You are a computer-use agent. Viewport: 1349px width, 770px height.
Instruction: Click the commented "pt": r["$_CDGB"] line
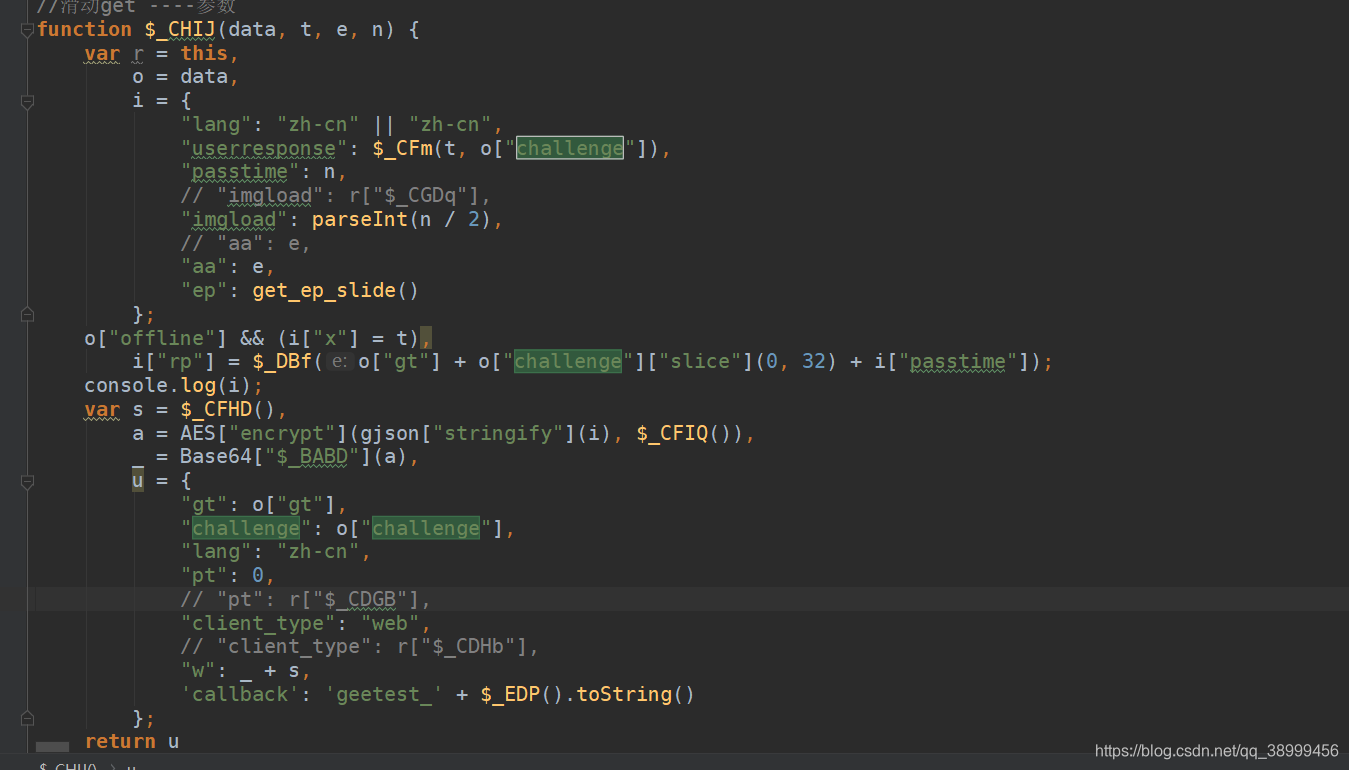[306, 599]
